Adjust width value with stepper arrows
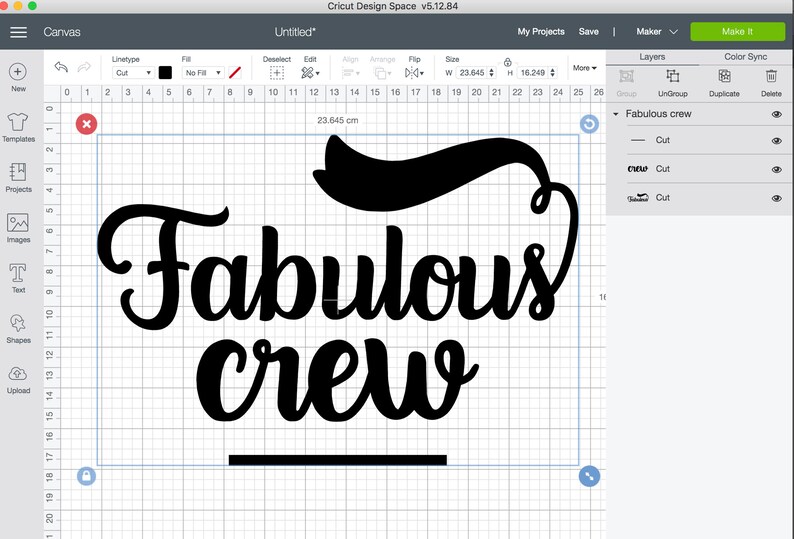794x539 pixels. 491,73
